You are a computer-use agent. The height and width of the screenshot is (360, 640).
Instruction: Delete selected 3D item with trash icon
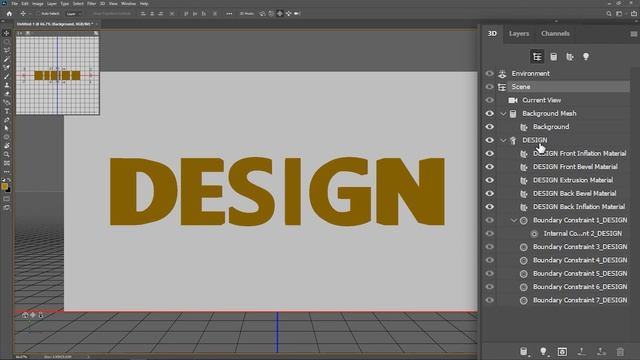[620, 352]
